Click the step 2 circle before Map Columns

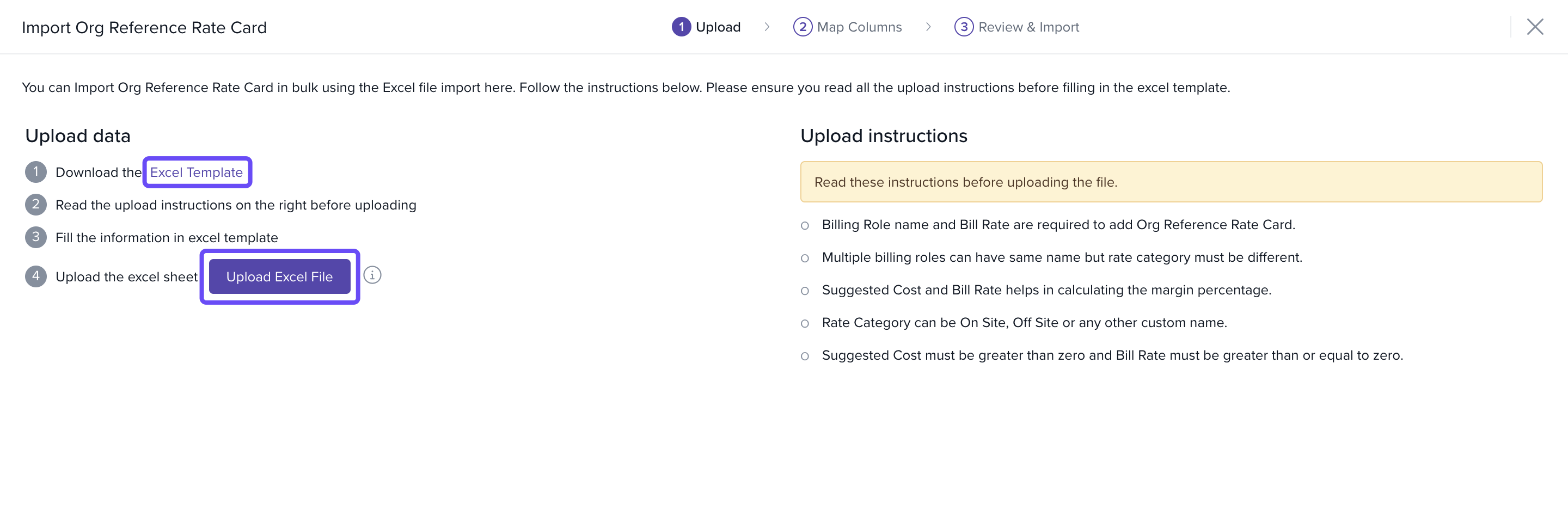(x=803, y=27)
